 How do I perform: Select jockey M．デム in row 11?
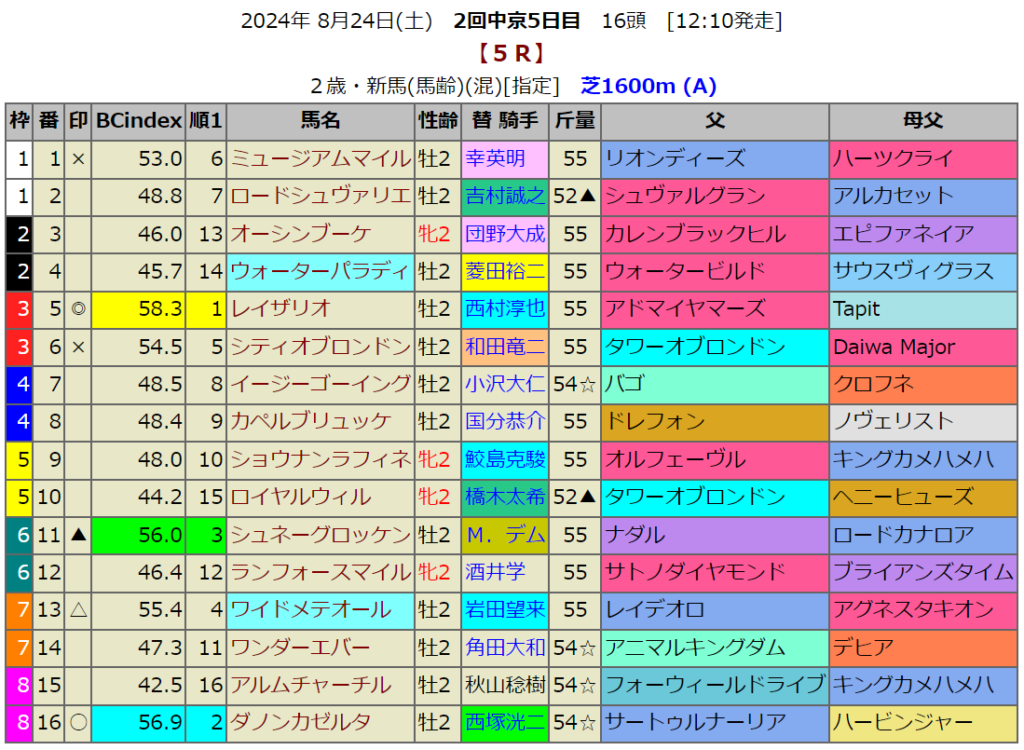(505, 535)
